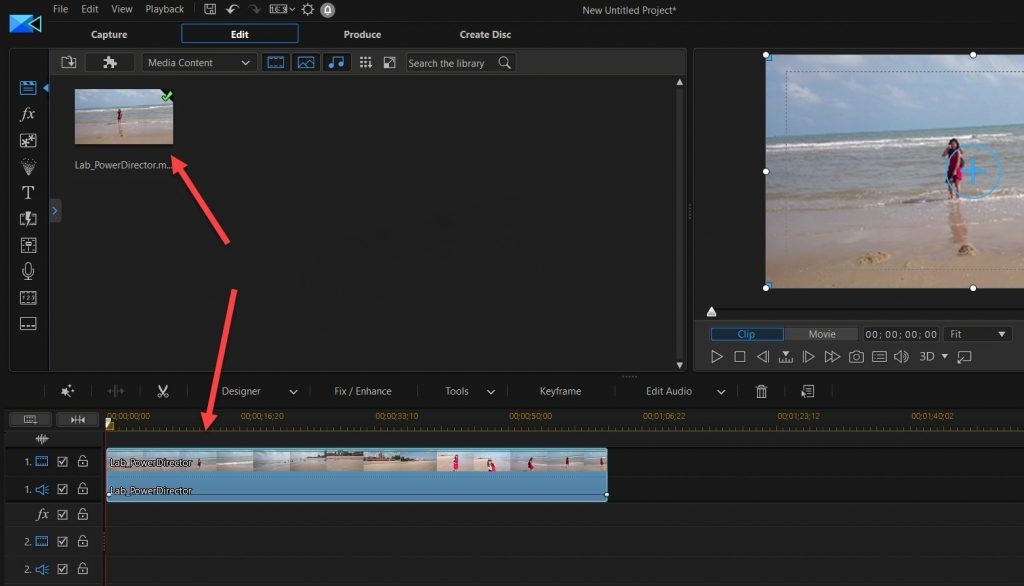Open the Voice-Over Recording Room microphone
1024x586 pixels.
[27, 270]
